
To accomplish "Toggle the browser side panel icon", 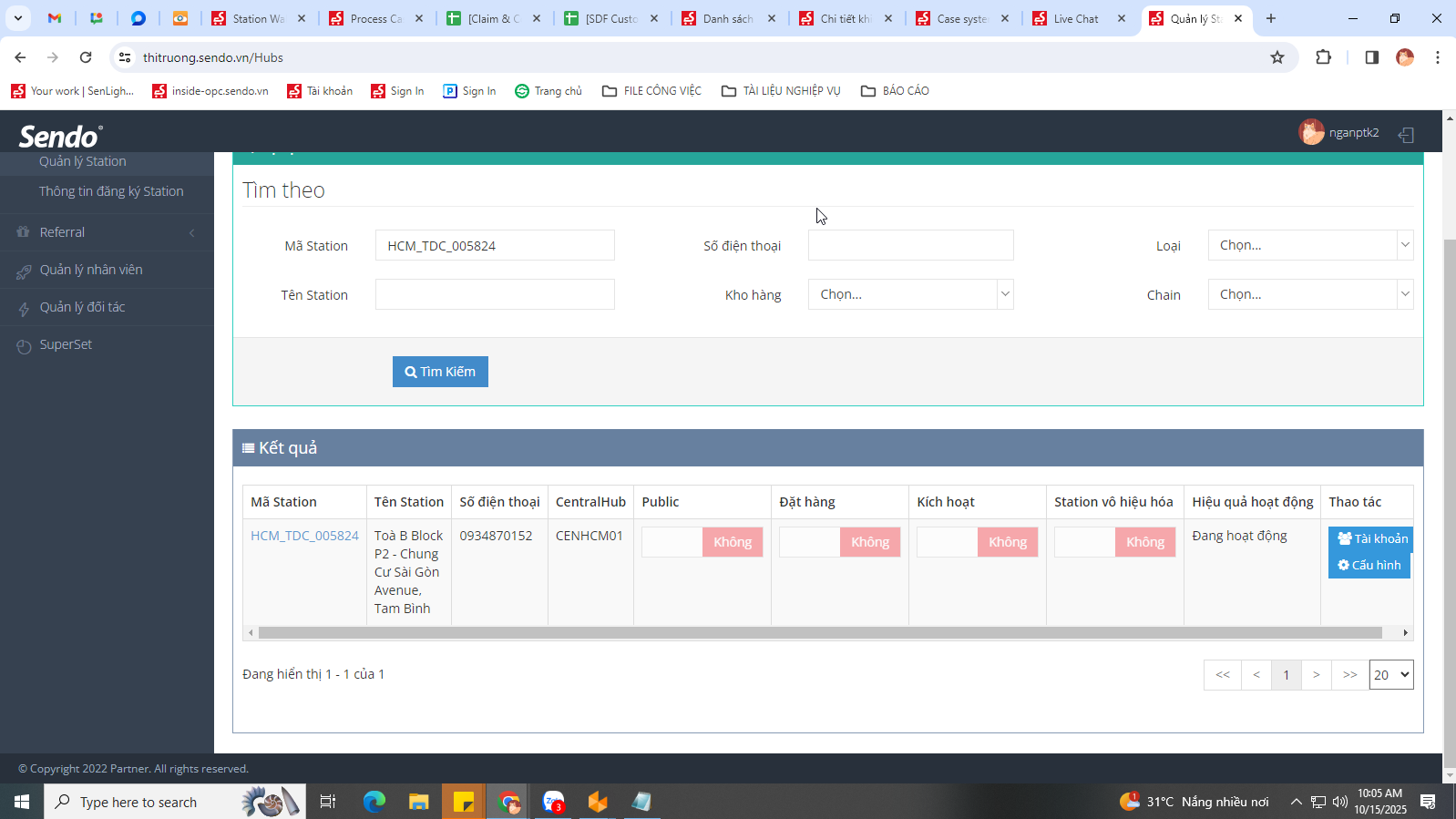I will (1371, 57).
